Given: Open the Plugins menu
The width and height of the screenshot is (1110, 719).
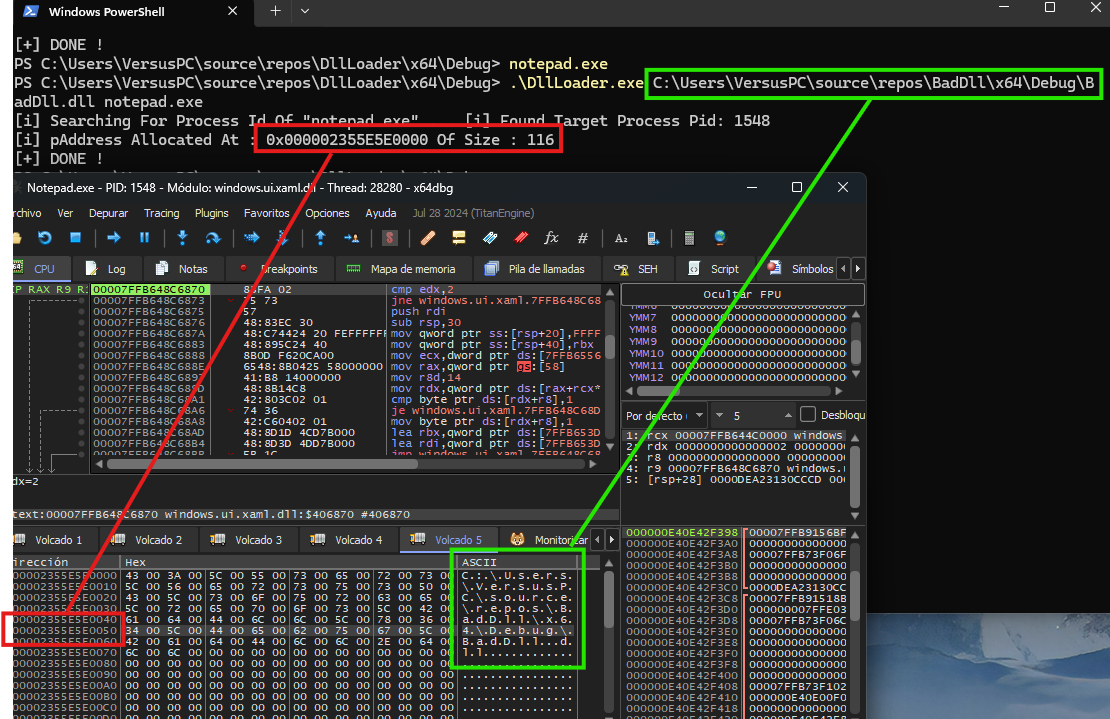Looking at the screenshot, I should (x=212, y=213).
